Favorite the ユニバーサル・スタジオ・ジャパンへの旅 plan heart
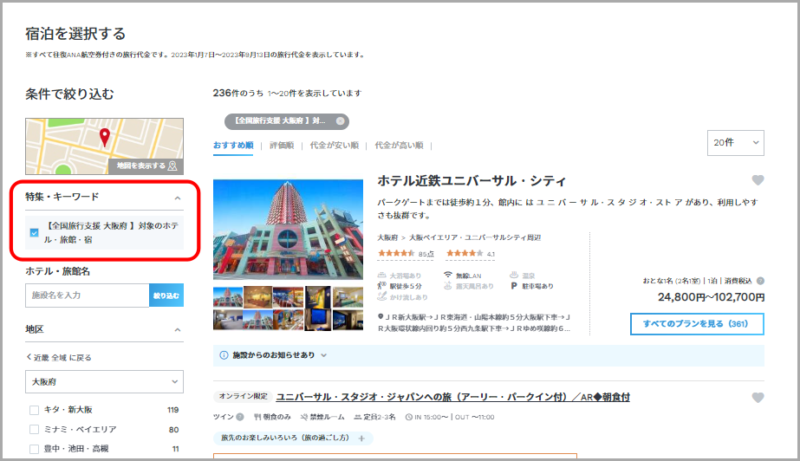 click(758, 397)
